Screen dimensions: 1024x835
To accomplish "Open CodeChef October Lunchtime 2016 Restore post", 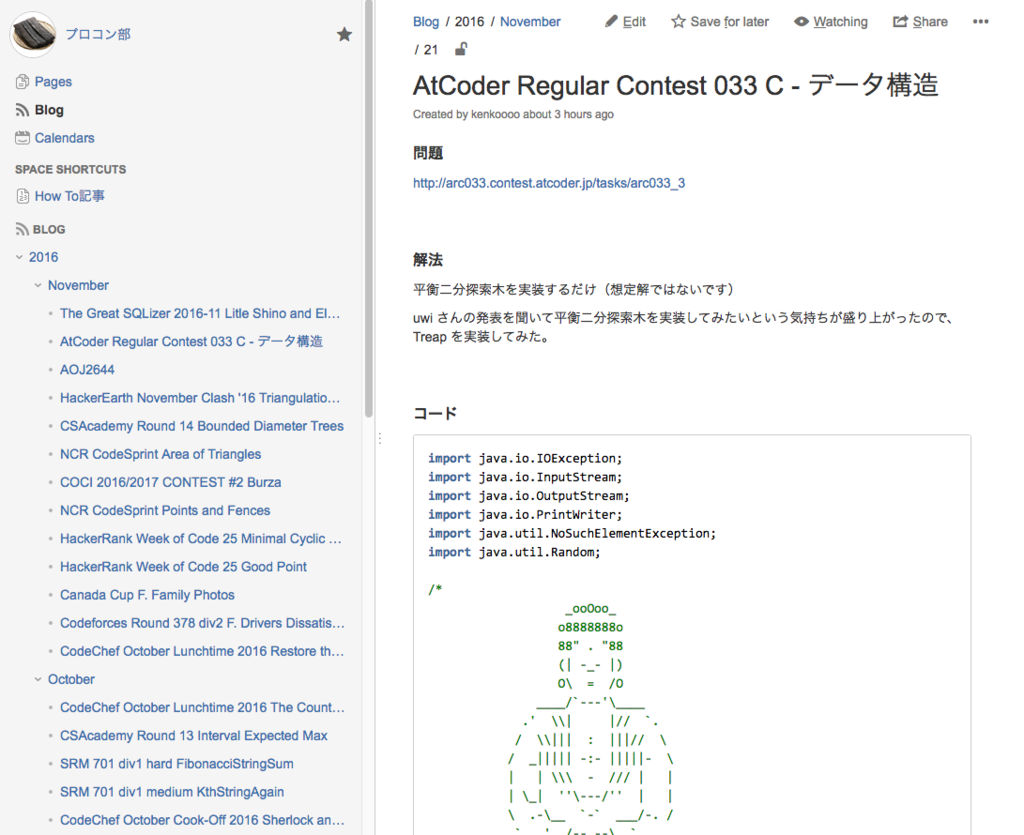I will tap(202, 651).
